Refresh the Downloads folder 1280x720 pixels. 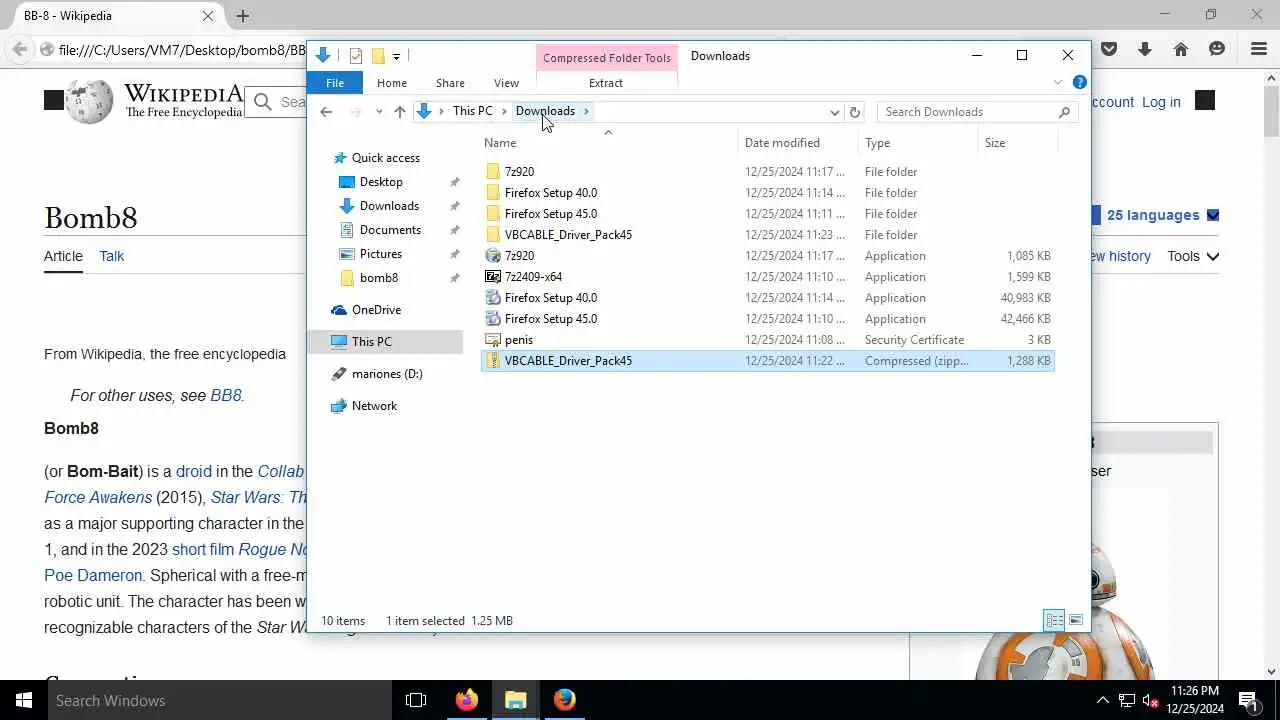click(x=855, y=112)
